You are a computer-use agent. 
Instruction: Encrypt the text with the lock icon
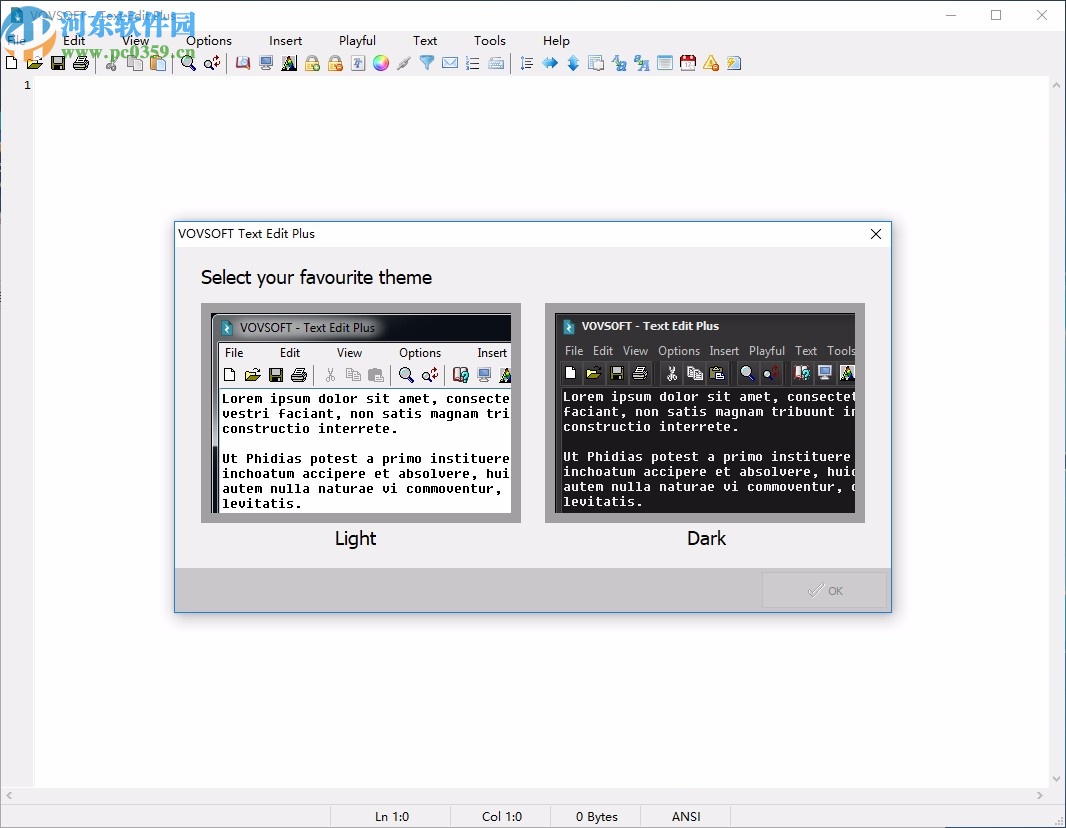click(x=313, y=62)
